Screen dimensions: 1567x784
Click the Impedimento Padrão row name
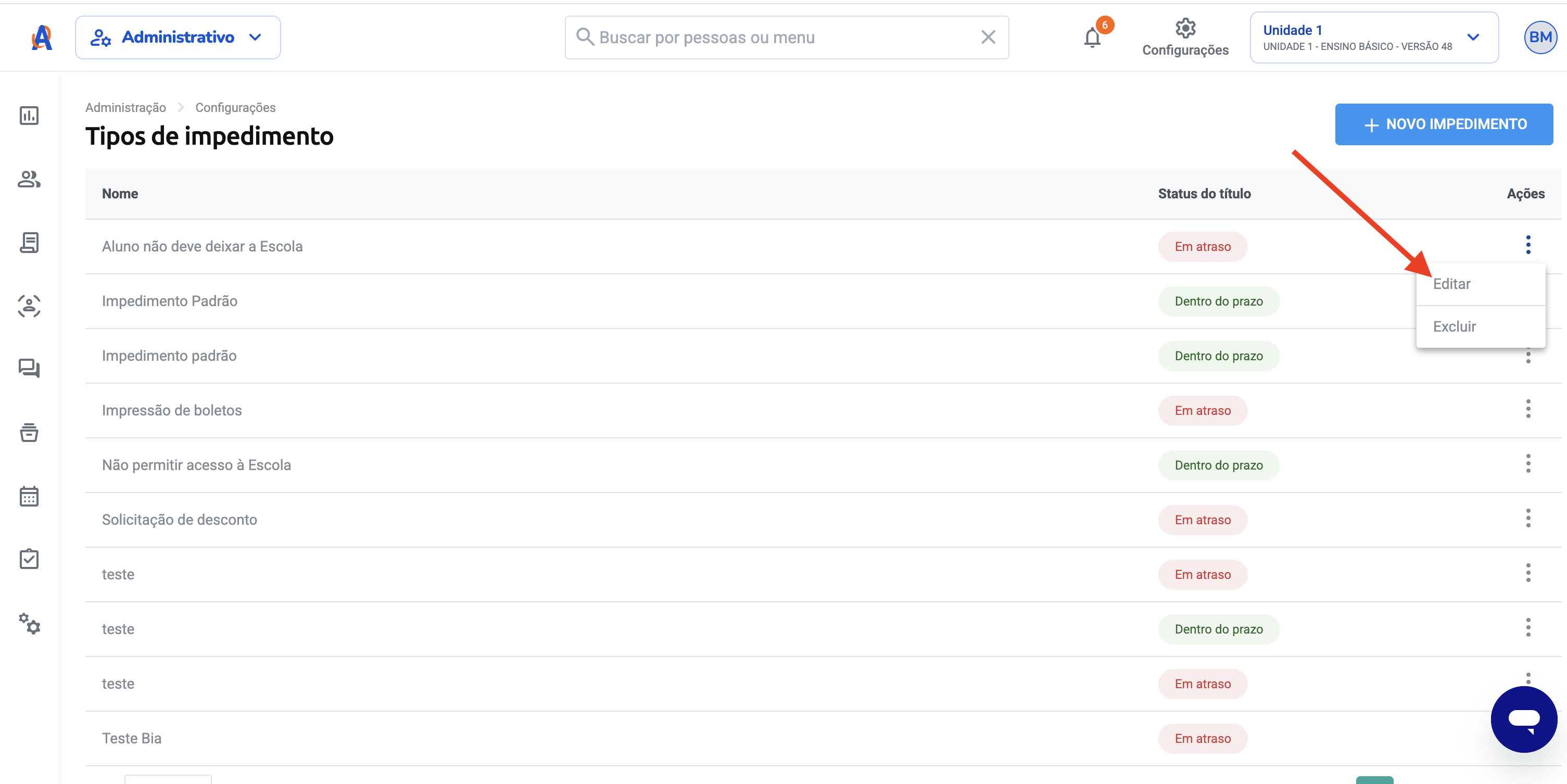pyautogui.click(x=169, y=301)
